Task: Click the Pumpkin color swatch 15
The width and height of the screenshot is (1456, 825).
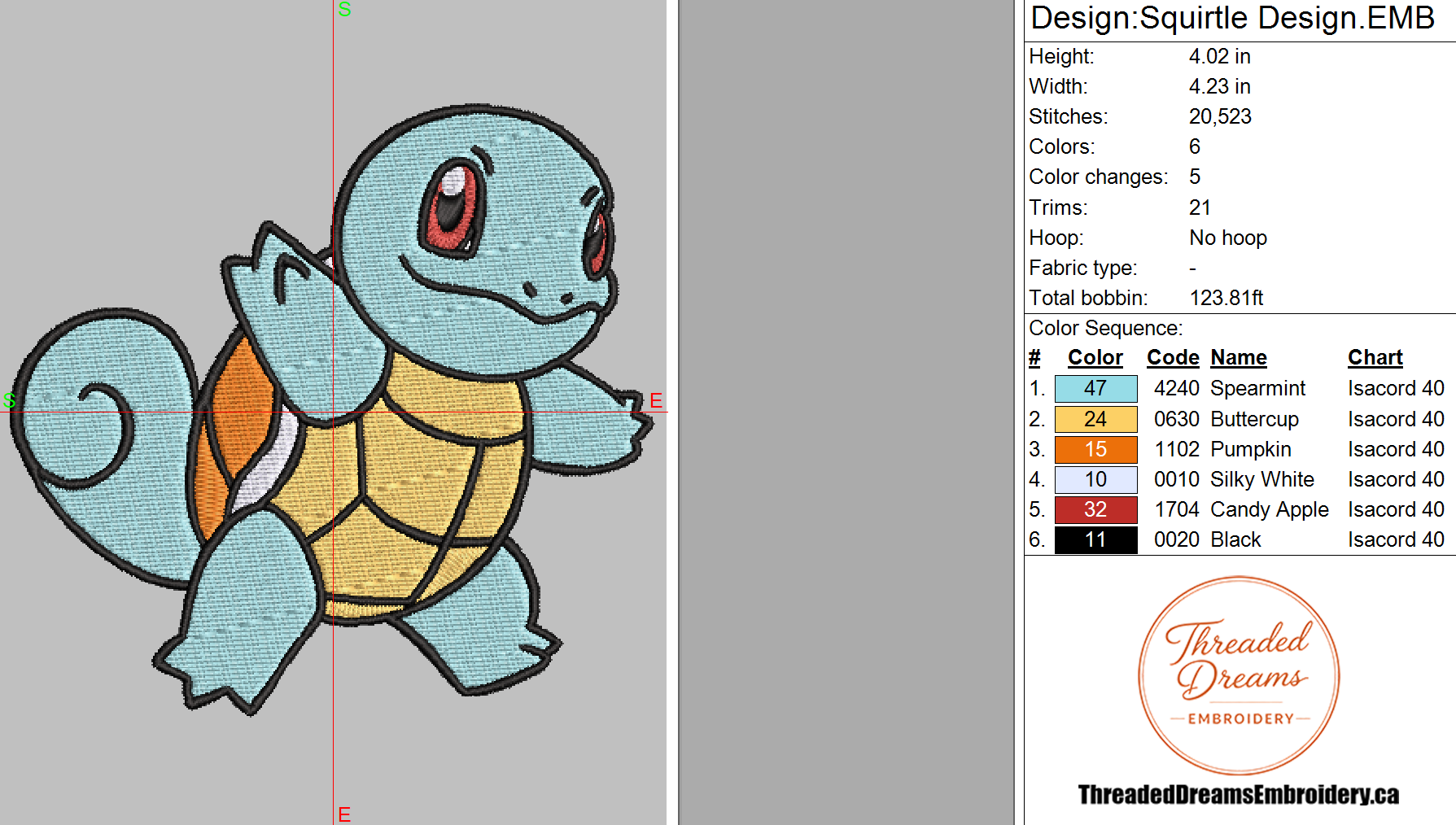Action: point(1095,450)
